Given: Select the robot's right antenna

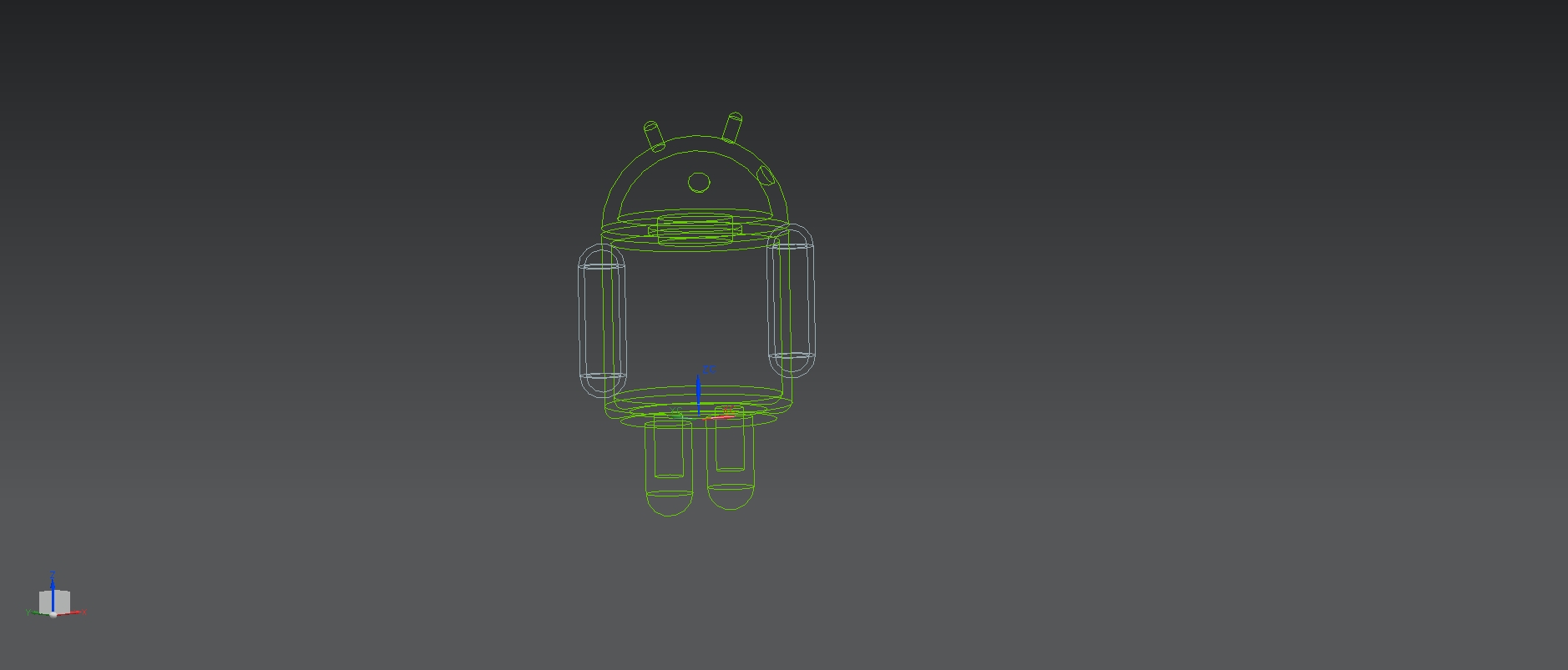Looking at the screenshot, I should pyautogui.click(x=732, y=128).
